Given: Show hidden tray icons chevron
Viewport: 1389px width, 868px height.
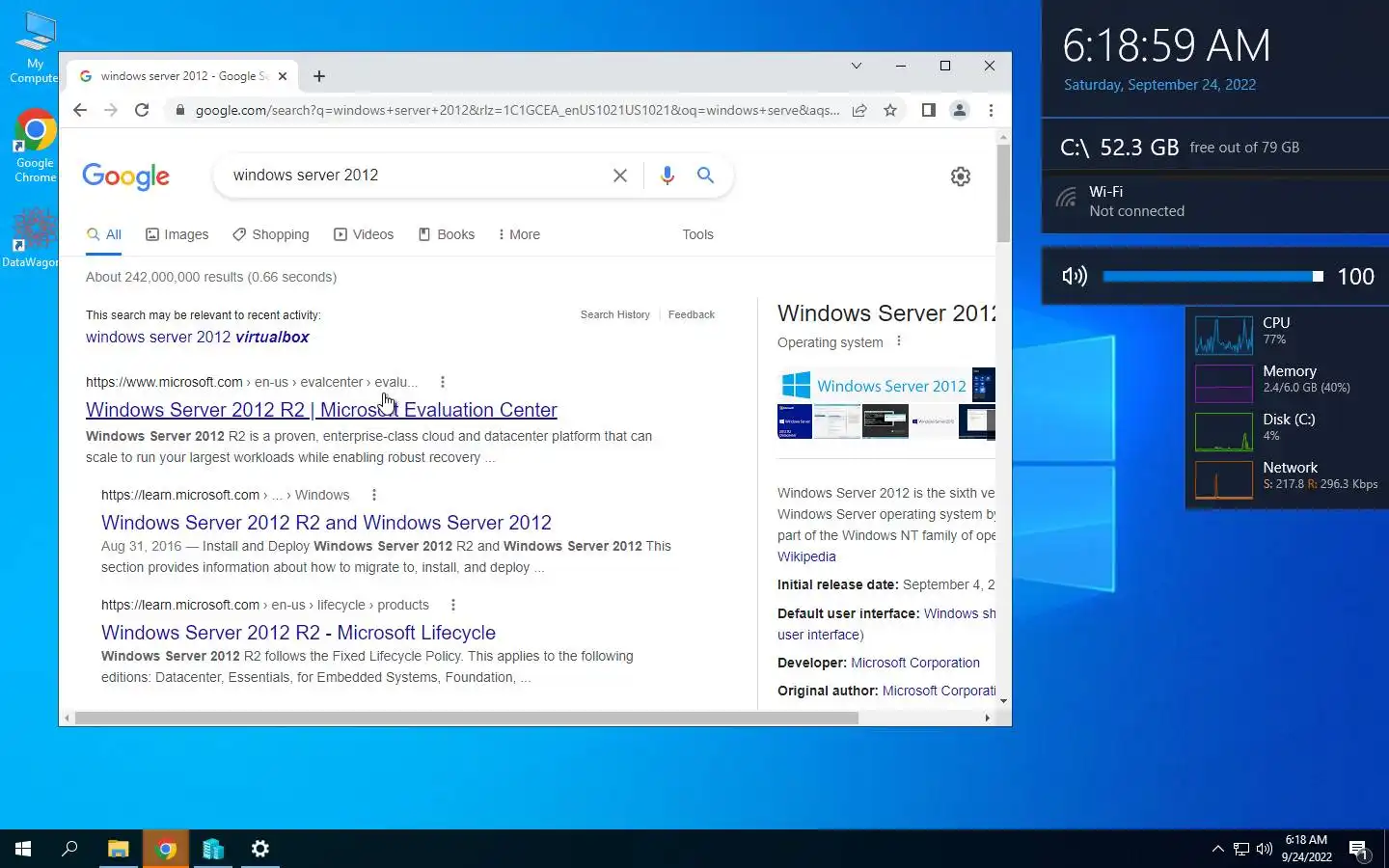Looking at the screenshot, I should coord(1217,849).
